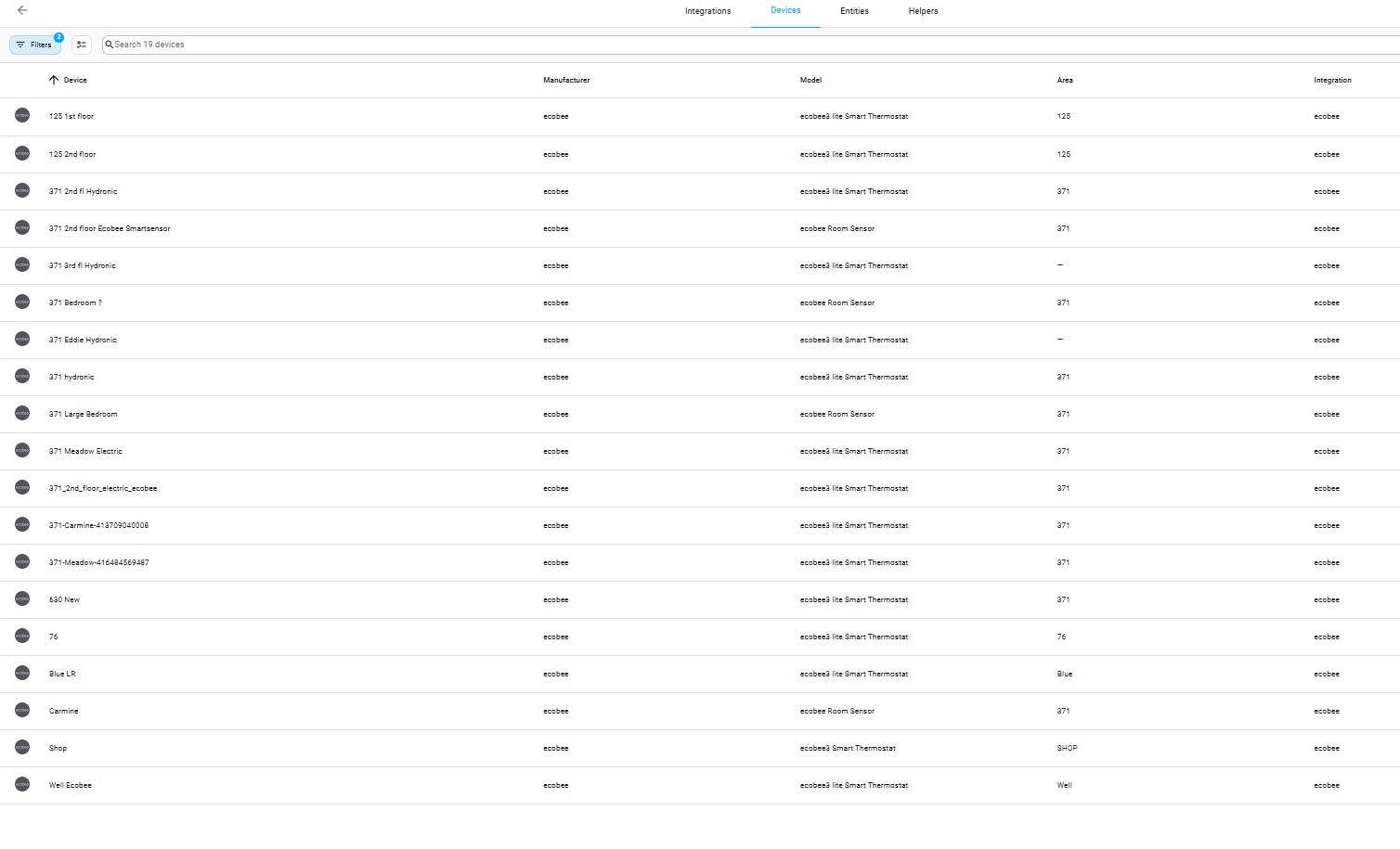Open the 371 Bedroom ? device
Viewport: 1400px width, 849px height.
pos(75,302)
